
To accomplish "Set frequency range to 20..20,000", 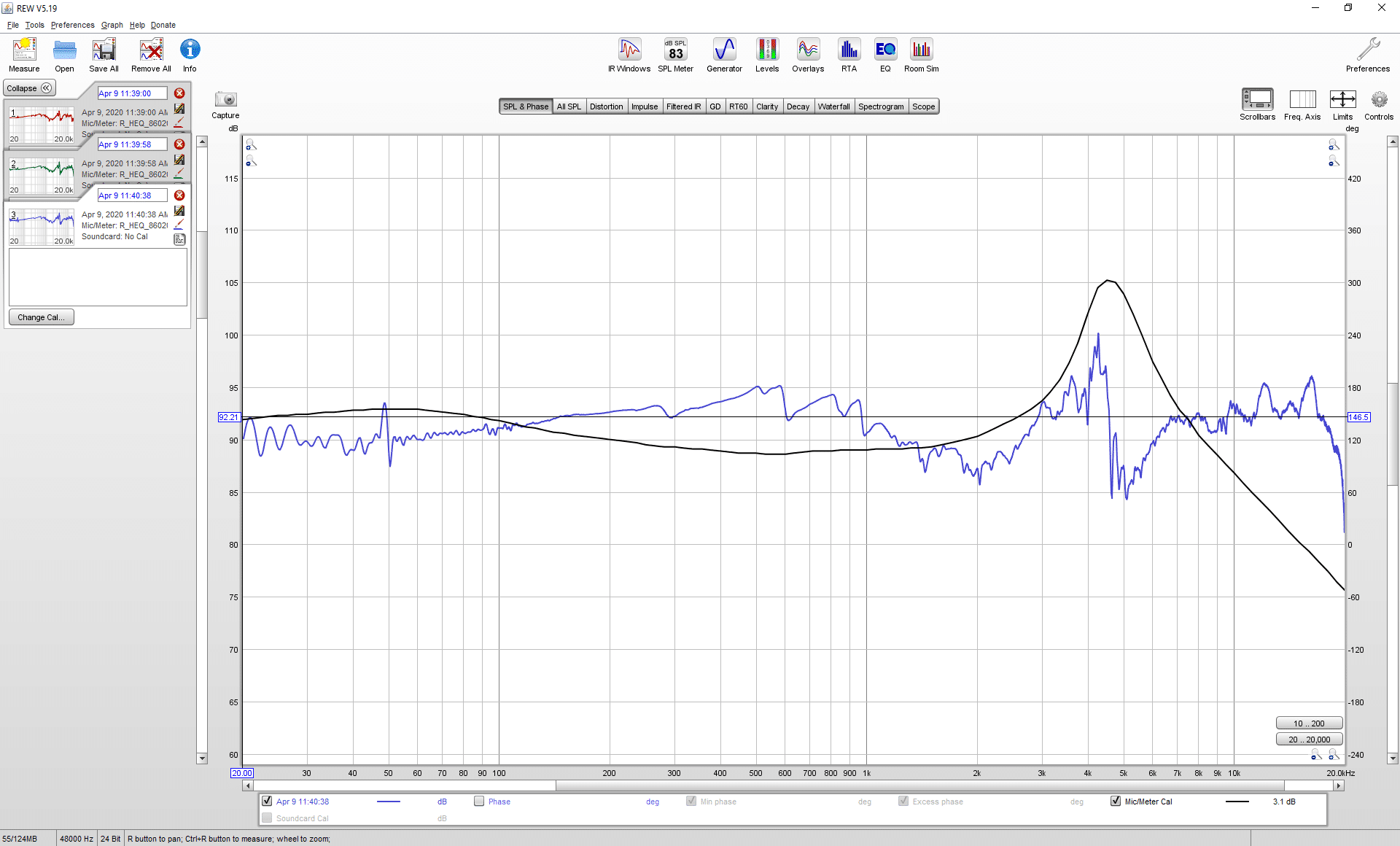I will (1309, 740).
